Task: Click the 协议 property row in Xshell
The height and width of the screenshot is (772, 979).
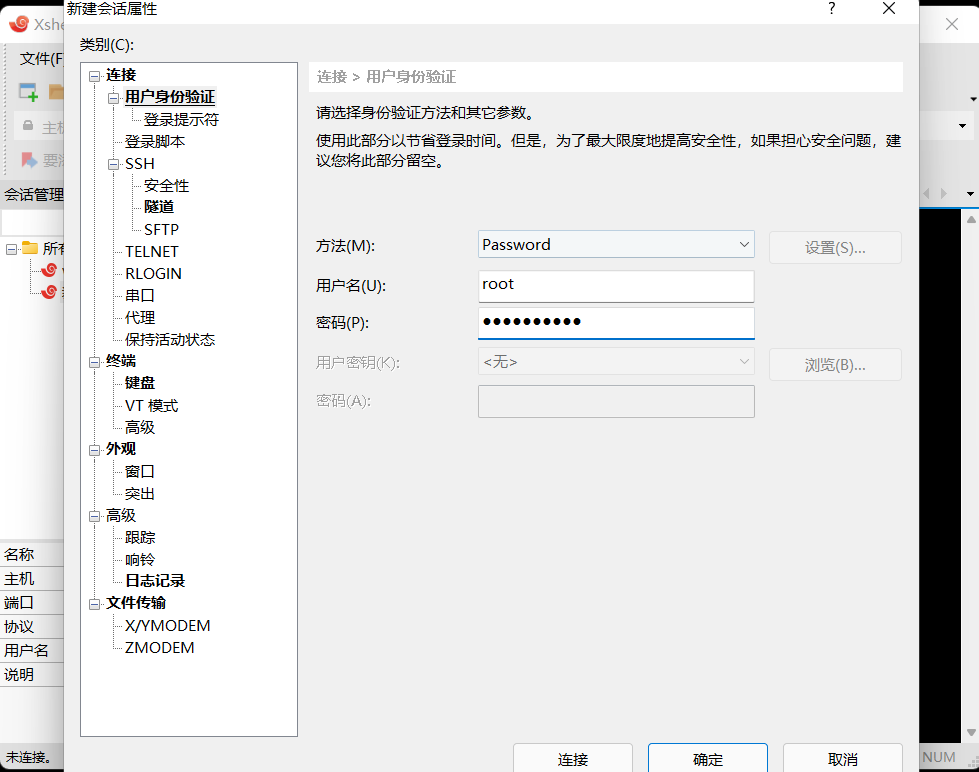Action: [x=32, y=626]
